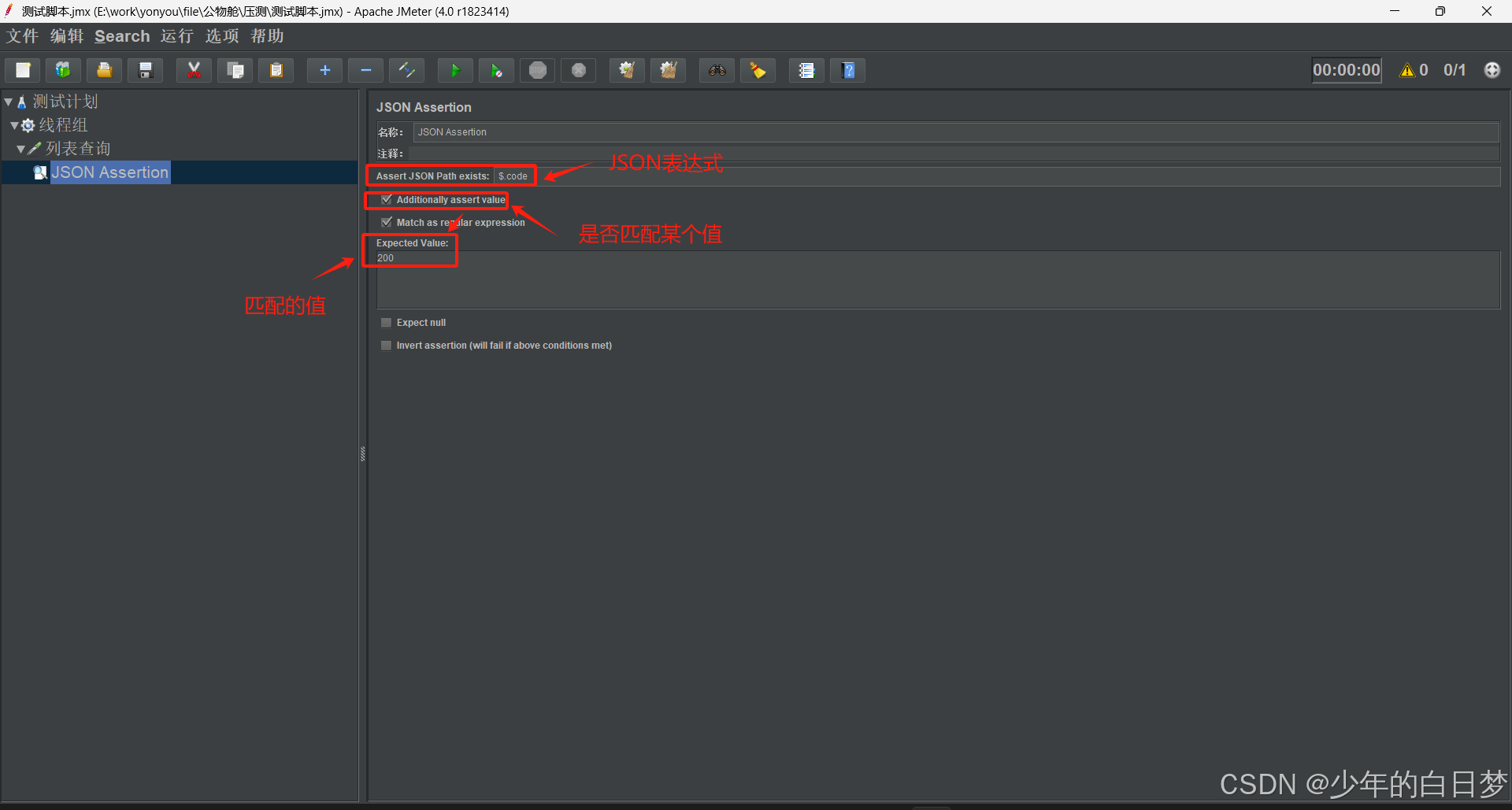The image size is (1512, 810).
Task: Click the Function Helper dialog icon
Action: pos(806,70)
